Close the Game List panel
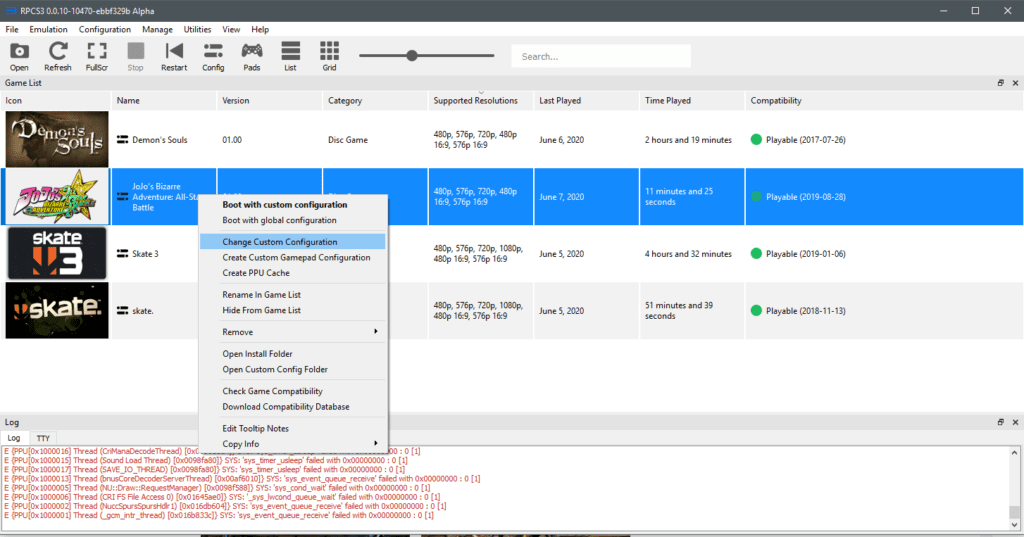1024x537 pixels. click(x=1016, y=83)
